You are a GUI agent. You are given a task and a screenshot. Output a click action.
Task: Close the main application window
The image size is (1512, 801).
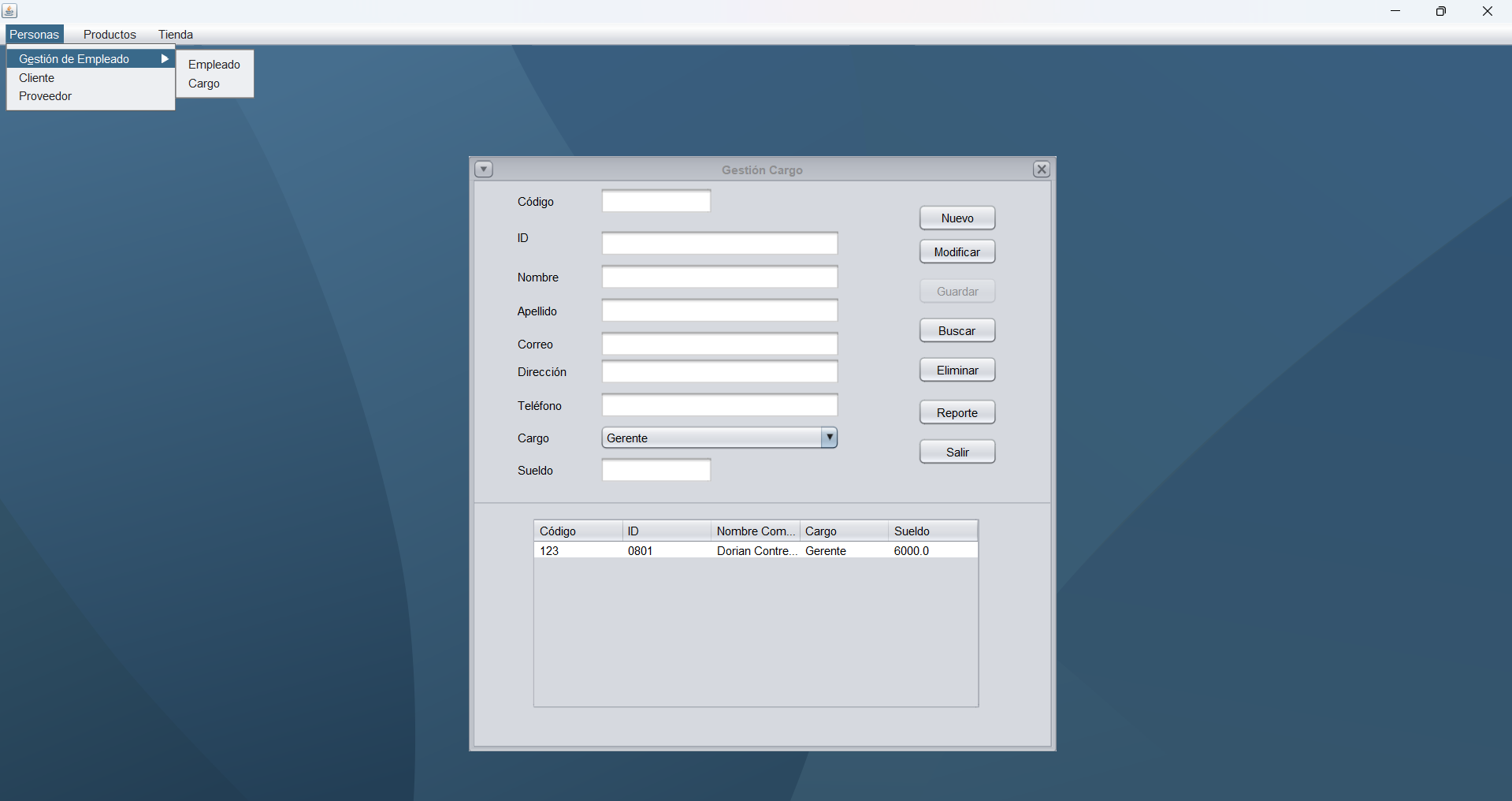1488,11
